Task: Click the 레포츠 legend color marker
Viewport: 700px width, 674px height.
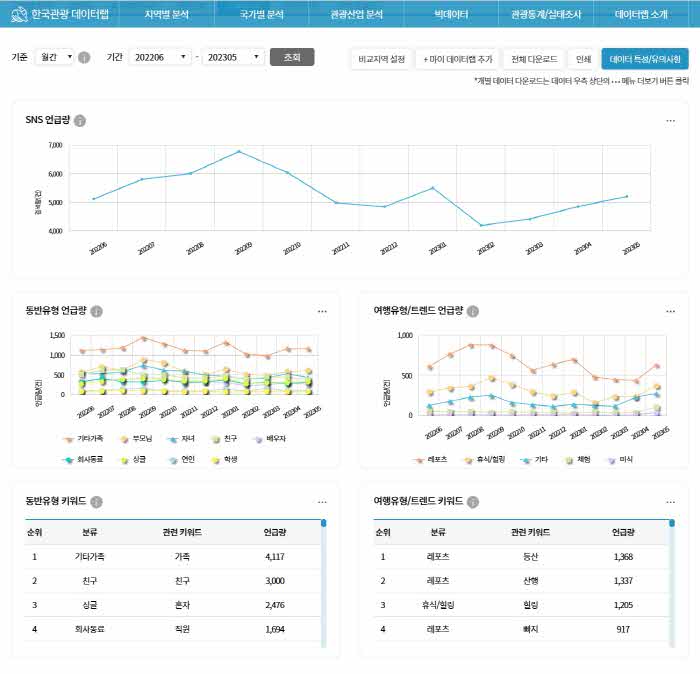Action: pos(419,460)
